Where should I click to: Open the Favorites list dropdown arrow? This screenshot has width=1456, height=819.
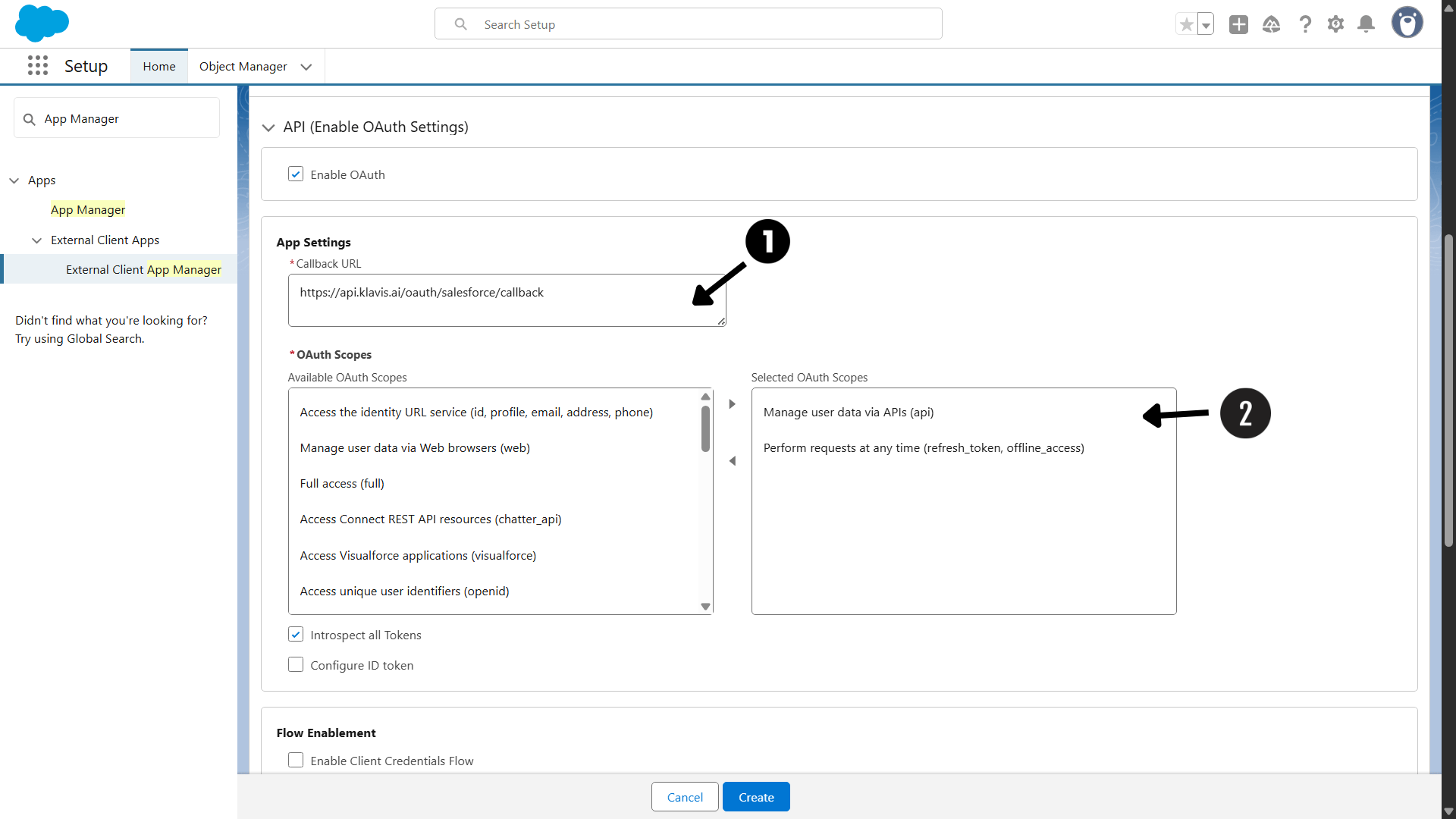point(1206,25)
